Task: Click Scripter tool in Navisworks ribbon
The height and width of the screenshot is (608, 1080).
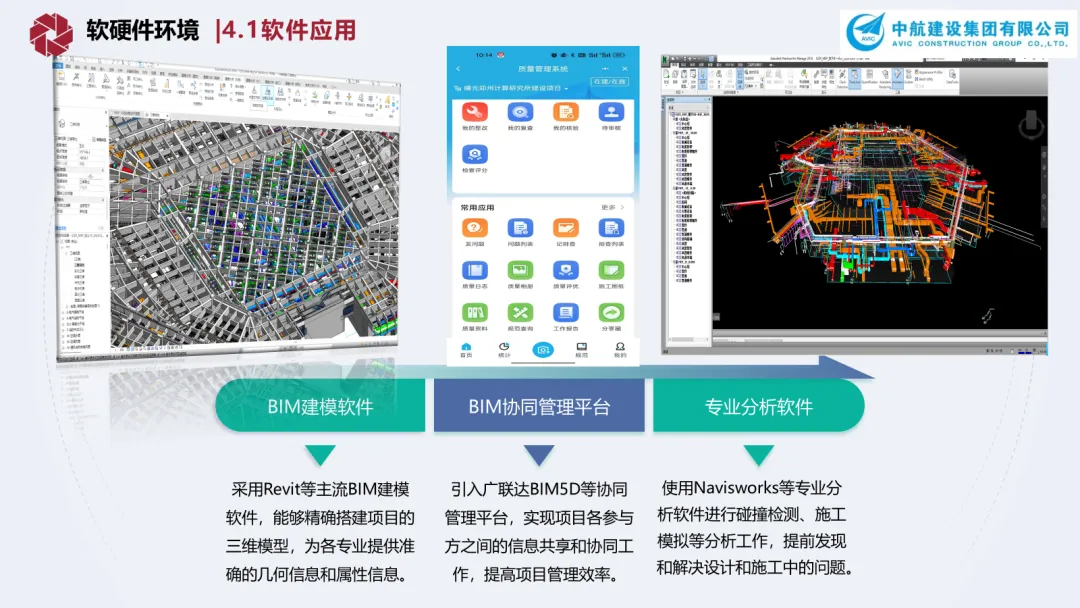Action: click(908, 76)
